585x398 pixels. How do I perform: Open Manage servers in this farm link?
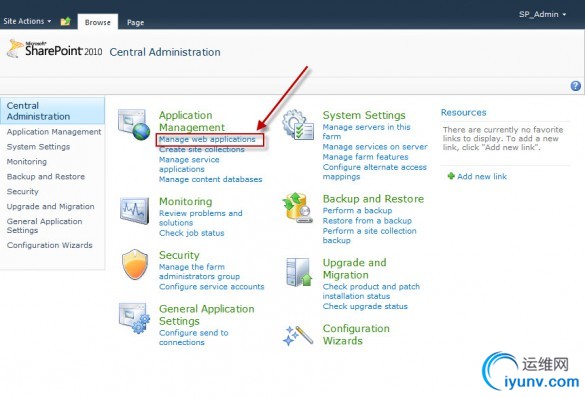click(366, 132)
